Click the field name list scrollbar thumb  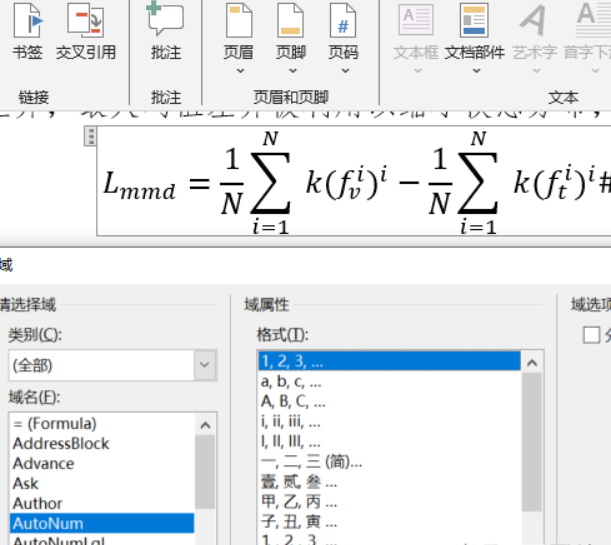coord(205,472)
